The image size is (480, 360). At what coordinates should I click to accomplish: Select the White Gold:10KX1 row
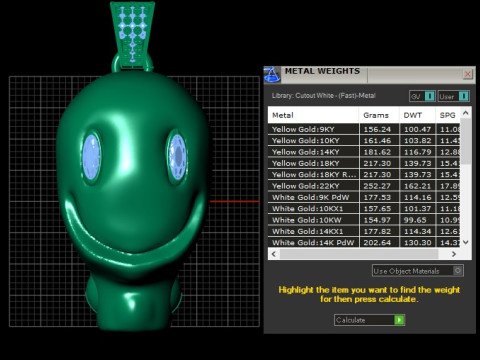tap(364, 209)
